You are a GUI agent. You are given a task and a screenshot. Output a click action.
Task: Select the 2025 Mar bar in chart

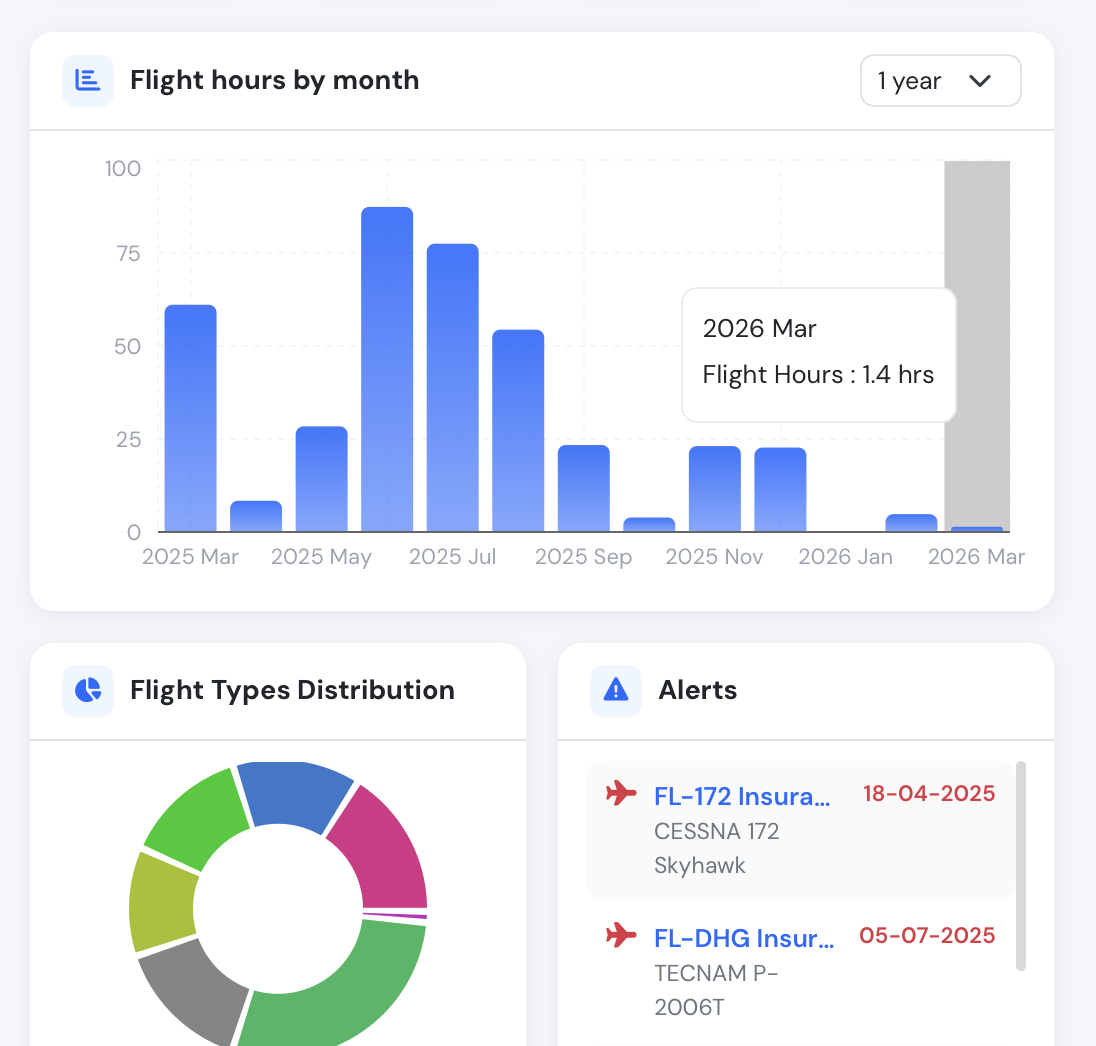point(191,418)
